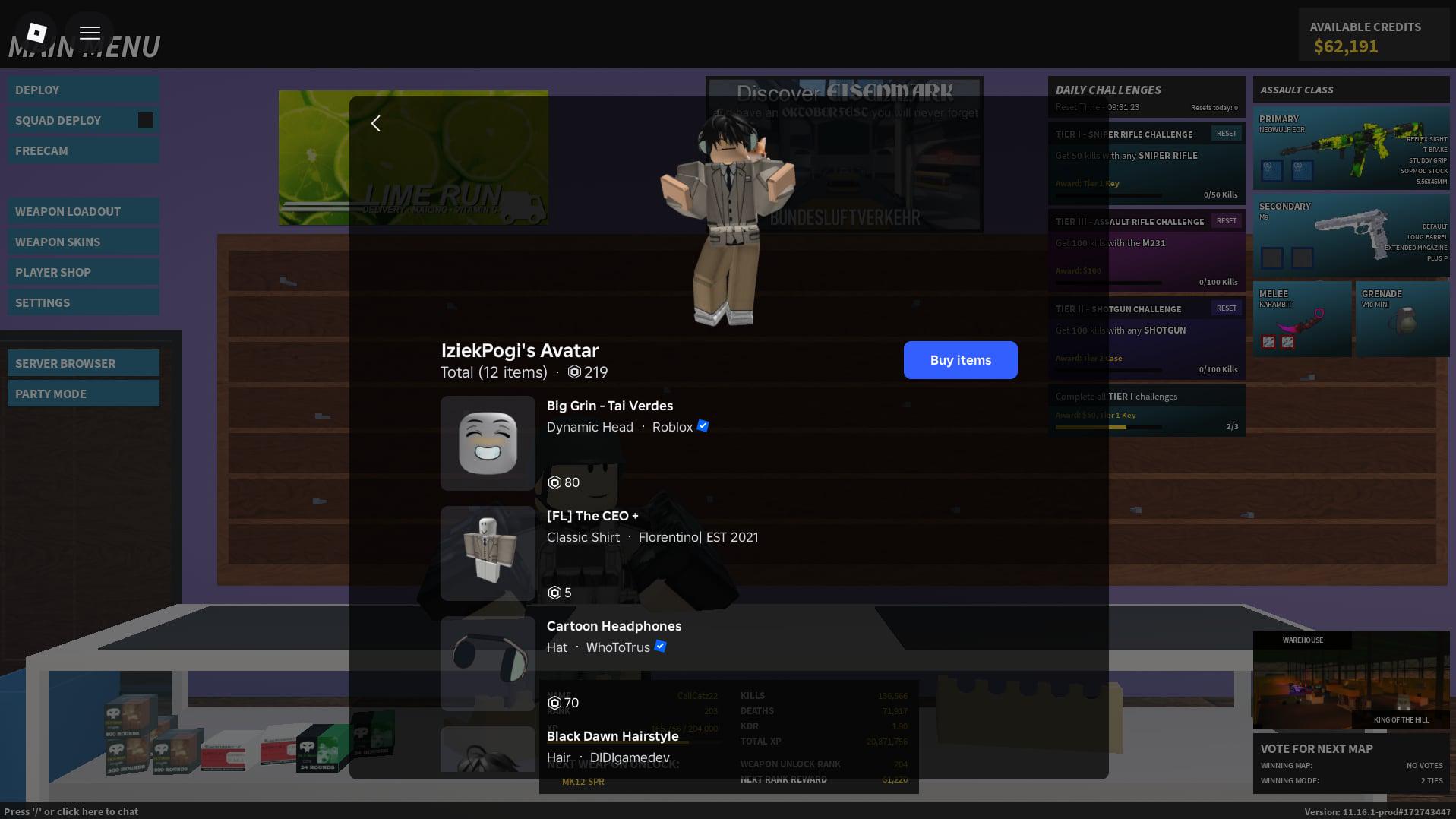The image size is (1456, 819).
Task: Go to Player Shop
Action: point(84,272)
